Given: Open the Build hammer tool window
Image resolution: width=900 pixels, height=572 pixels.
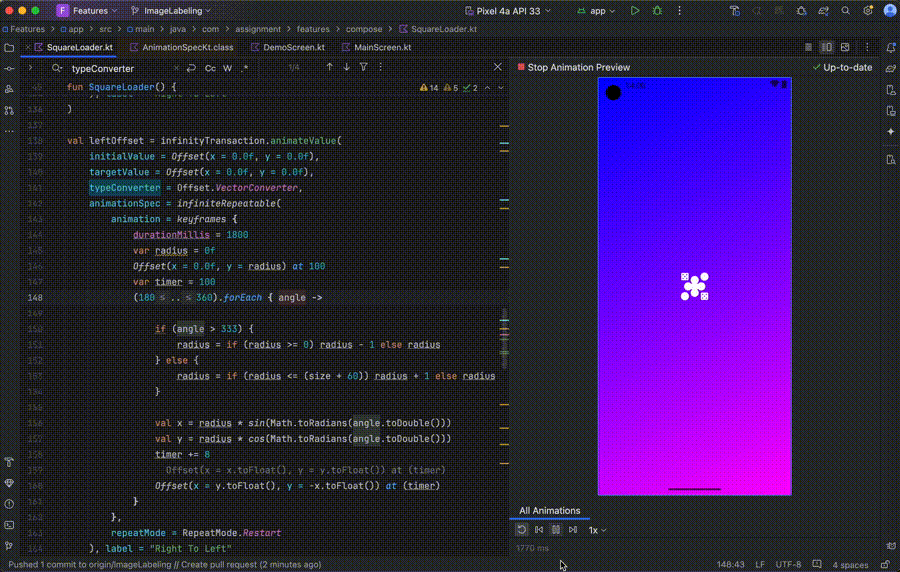Looking at the screenshot, I should 9,462.
